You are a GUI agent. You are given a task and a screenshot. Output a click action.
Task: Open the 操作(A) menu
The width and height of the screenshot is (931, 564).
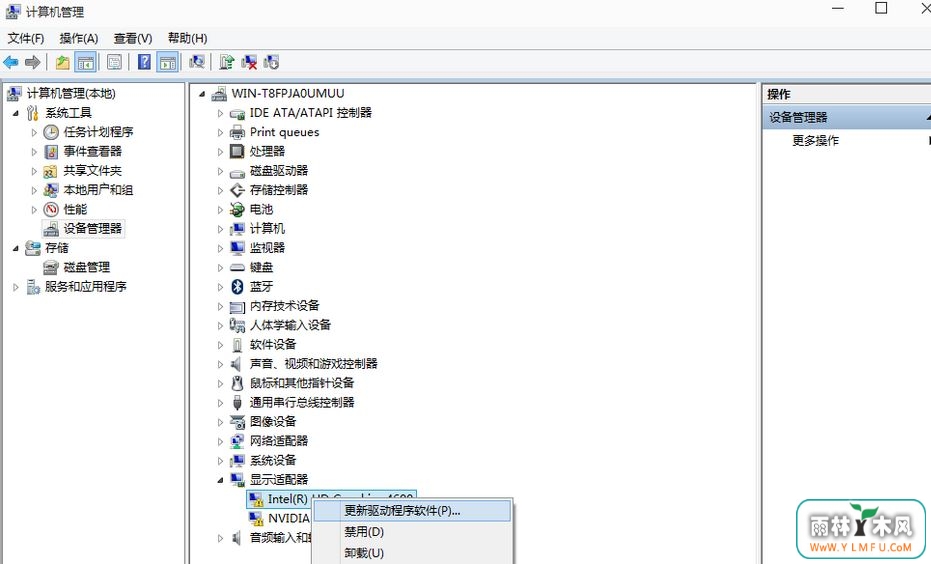78,39
